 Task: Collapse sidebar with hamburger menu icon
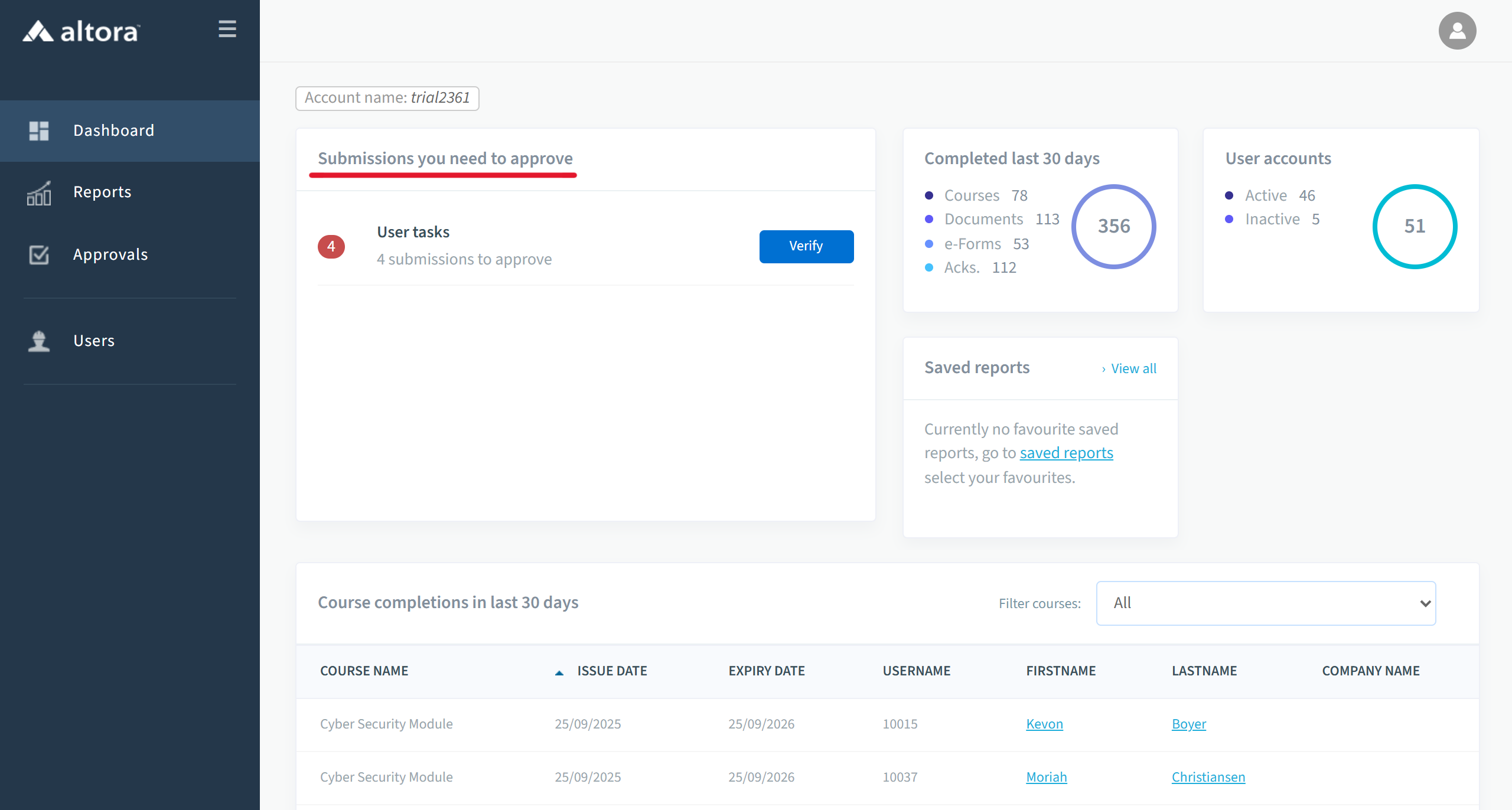(x=227, y=29)
